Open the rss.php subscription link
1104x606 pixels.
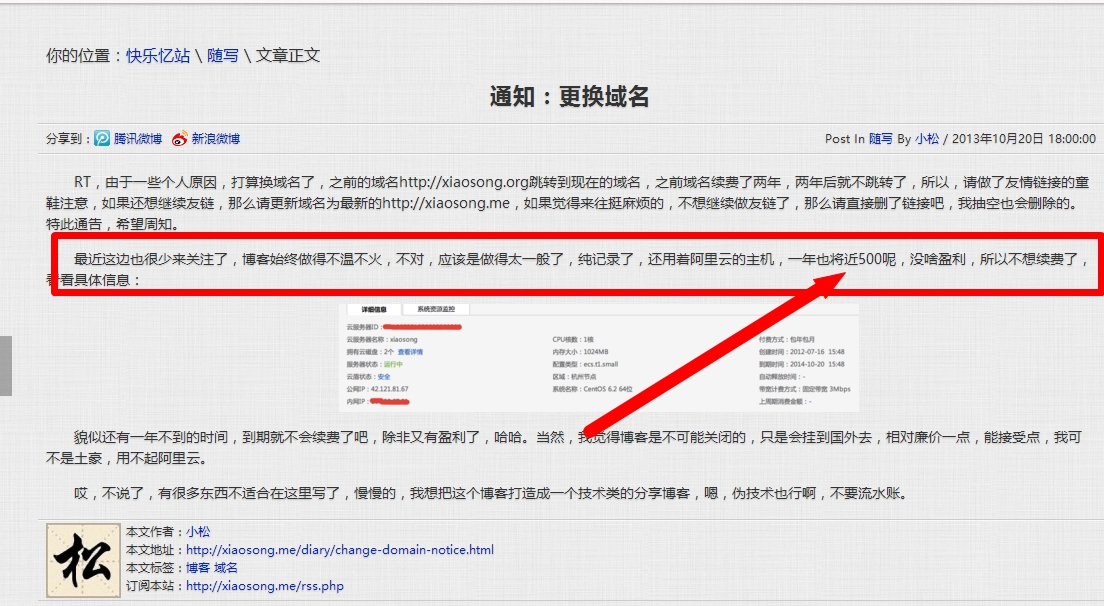pyautogui.click(x=265, y=586)
